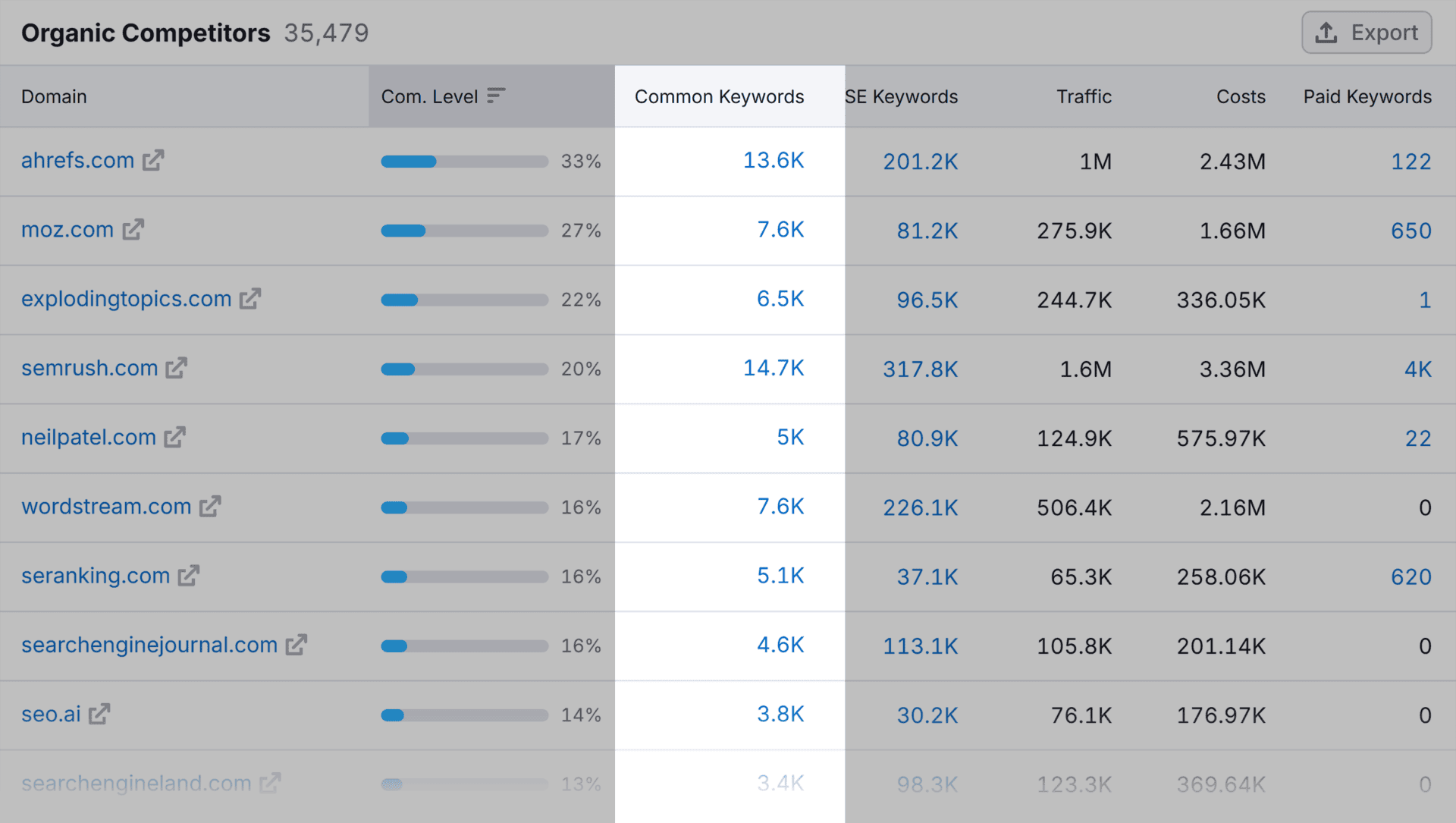Sort by the Common Keywords column header
Viewport: 1456px width, 823px height.
(x=719, y=96)
